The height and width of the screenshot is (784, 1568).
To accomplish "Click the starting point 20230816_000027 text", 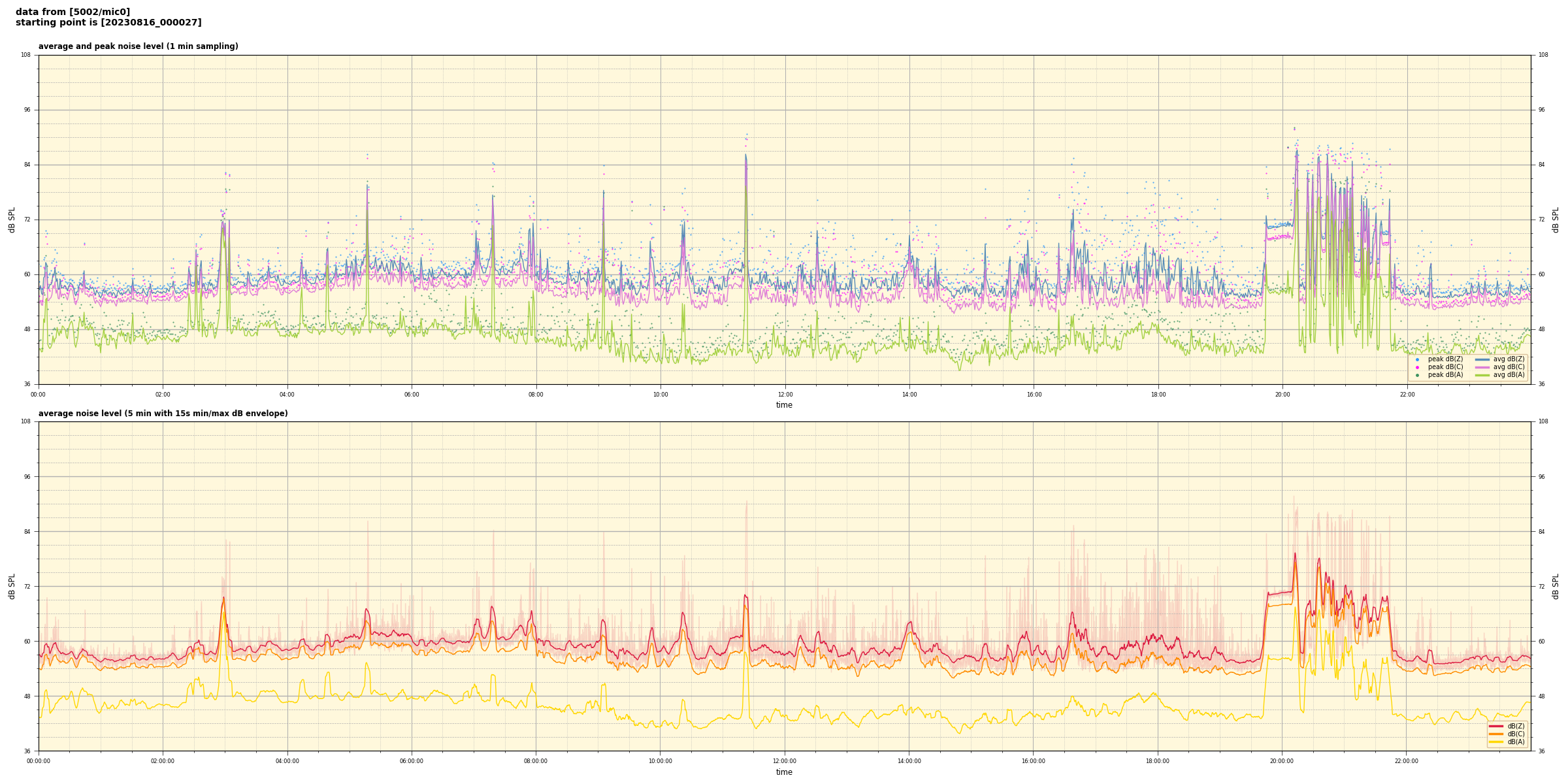I will pyautogui.click(x=108, y=23).
